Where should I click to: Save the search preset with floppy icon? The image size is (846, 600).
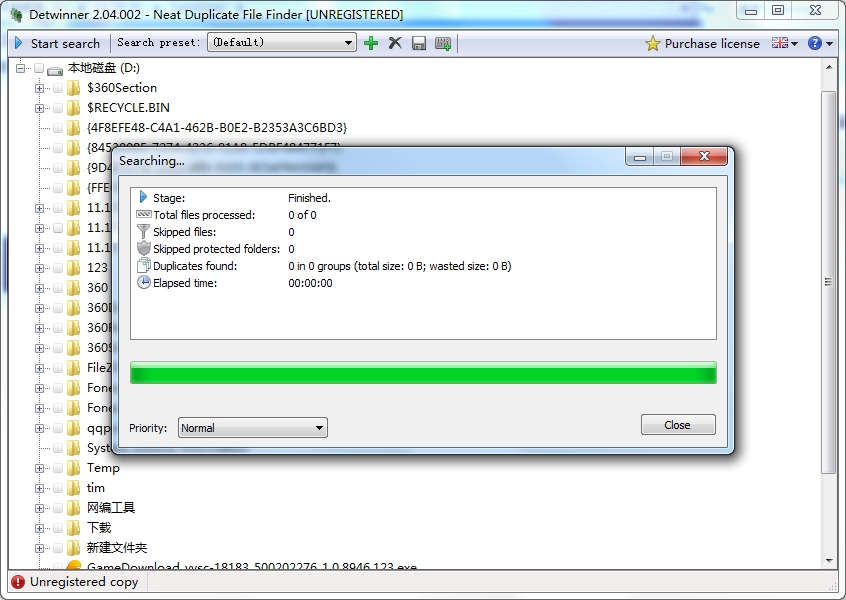click(419, 43)
